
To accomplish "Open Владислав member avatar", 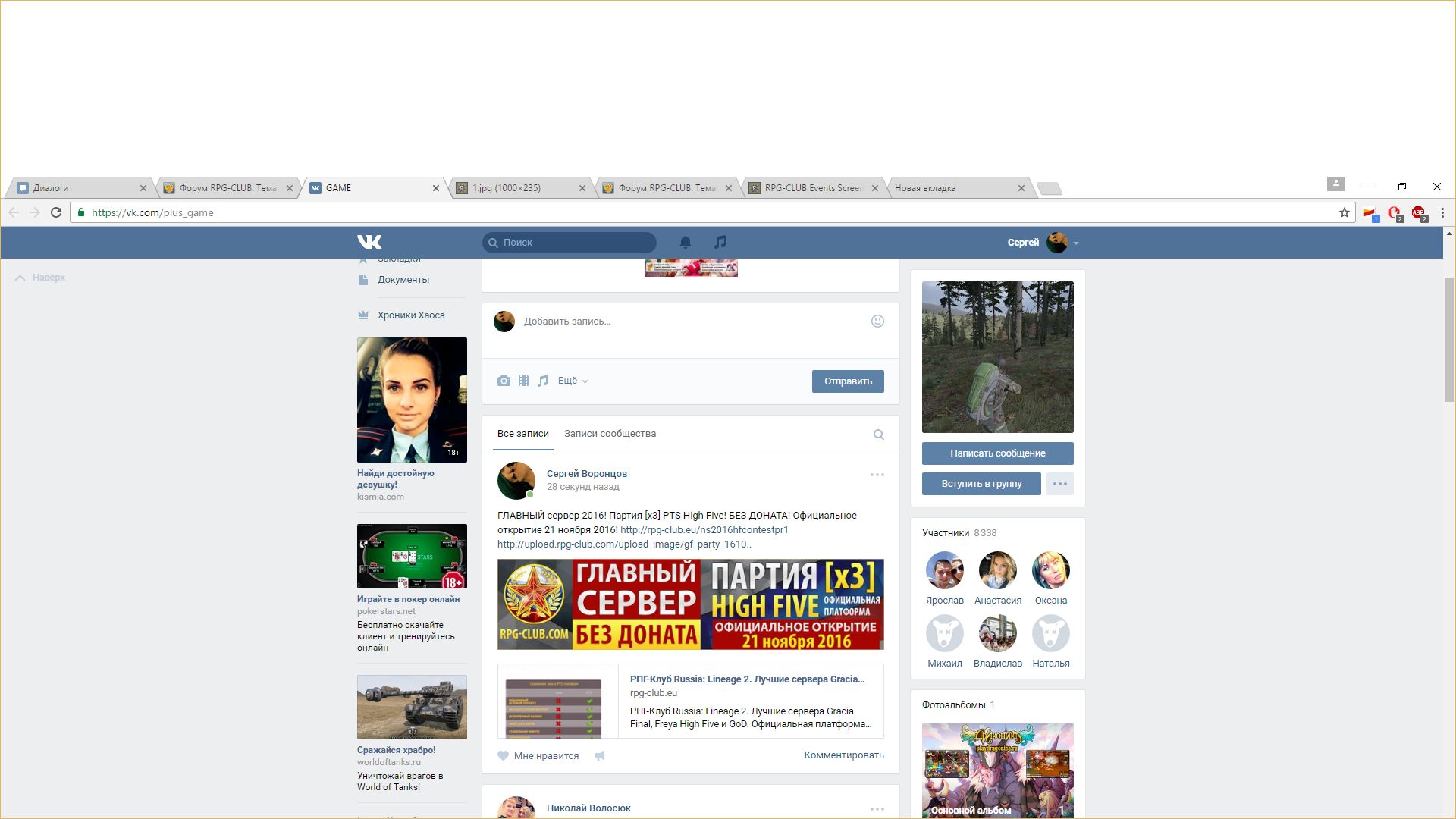I will click(x=997, y=633).
